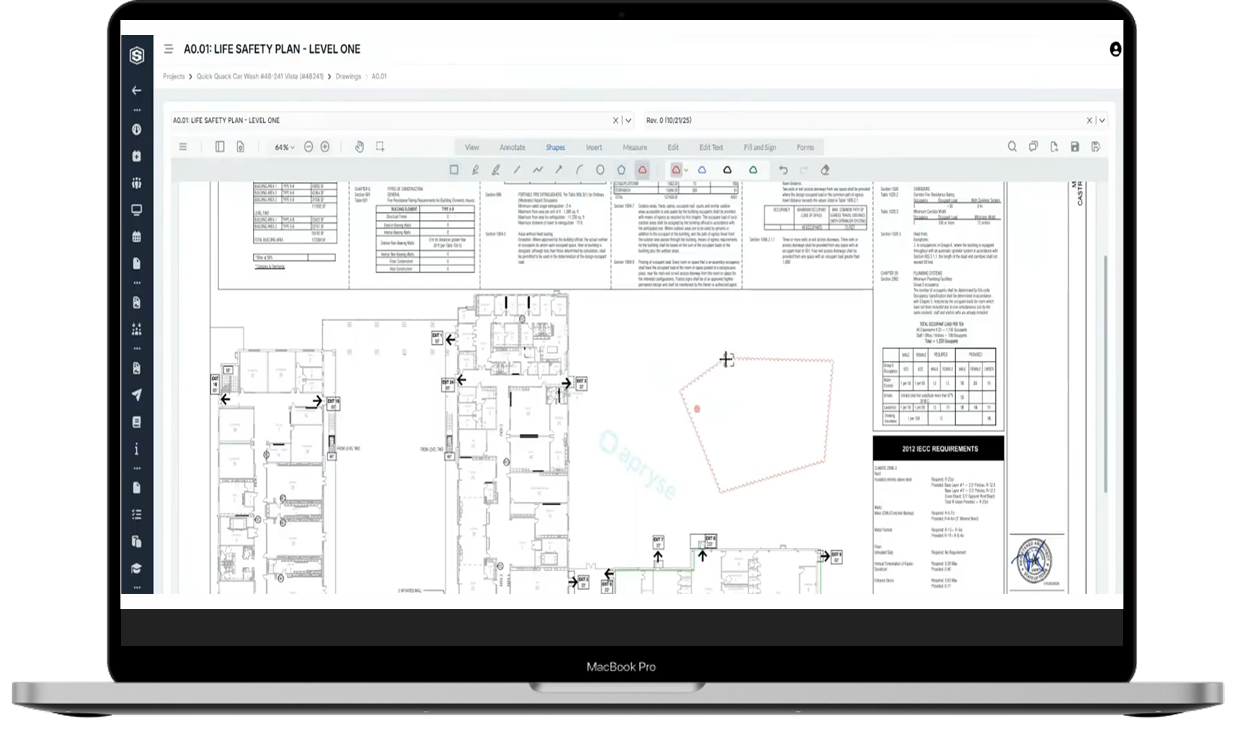
Task: Switch to the View tab
Action: pos(472,147)
